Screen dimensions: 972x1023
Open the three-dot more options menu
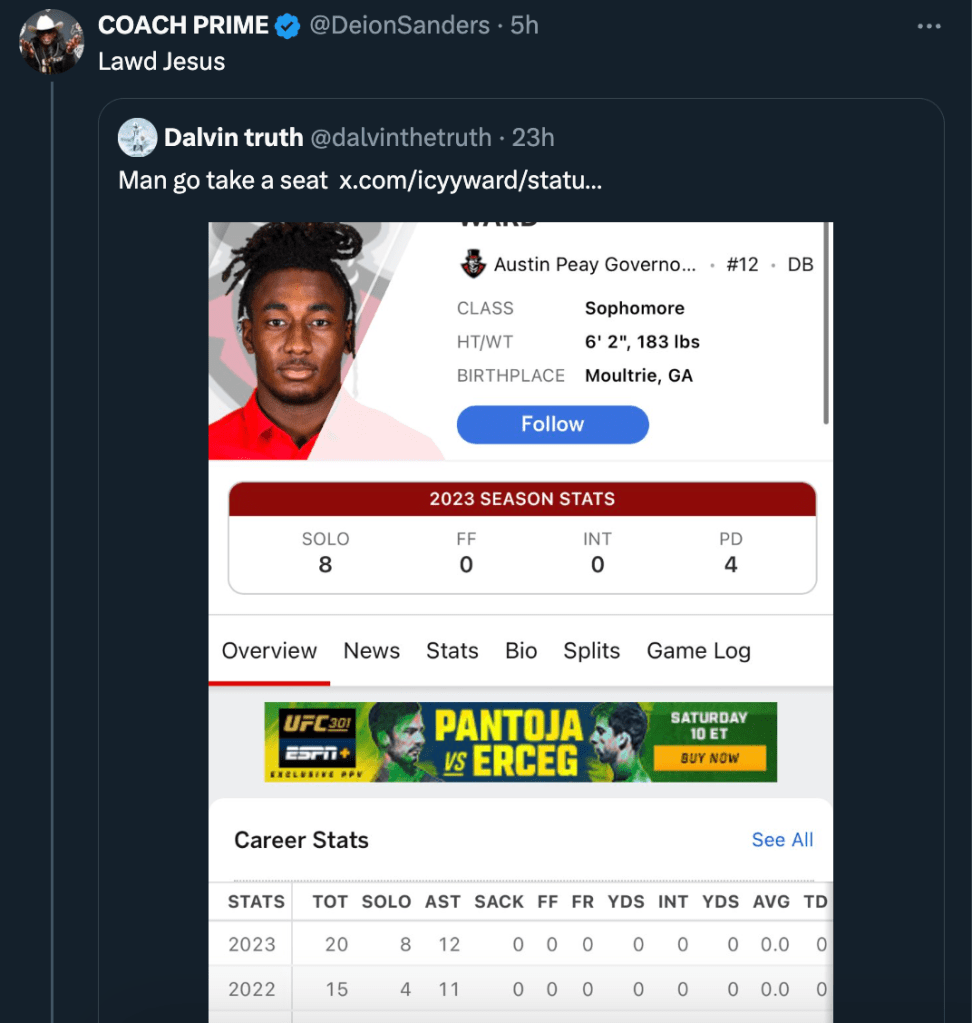pos(929,27)
